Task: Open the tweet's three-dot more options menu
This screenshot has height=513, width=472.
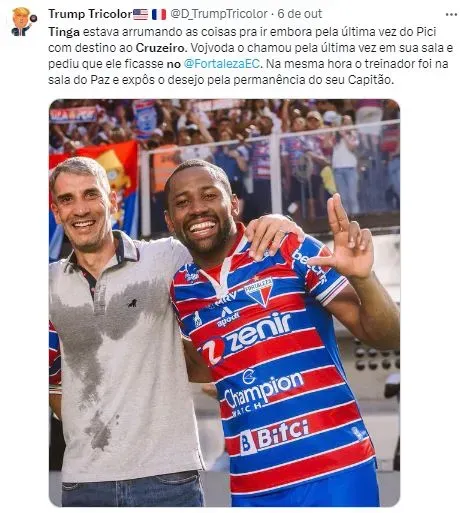Action: (x=451, y=15)
